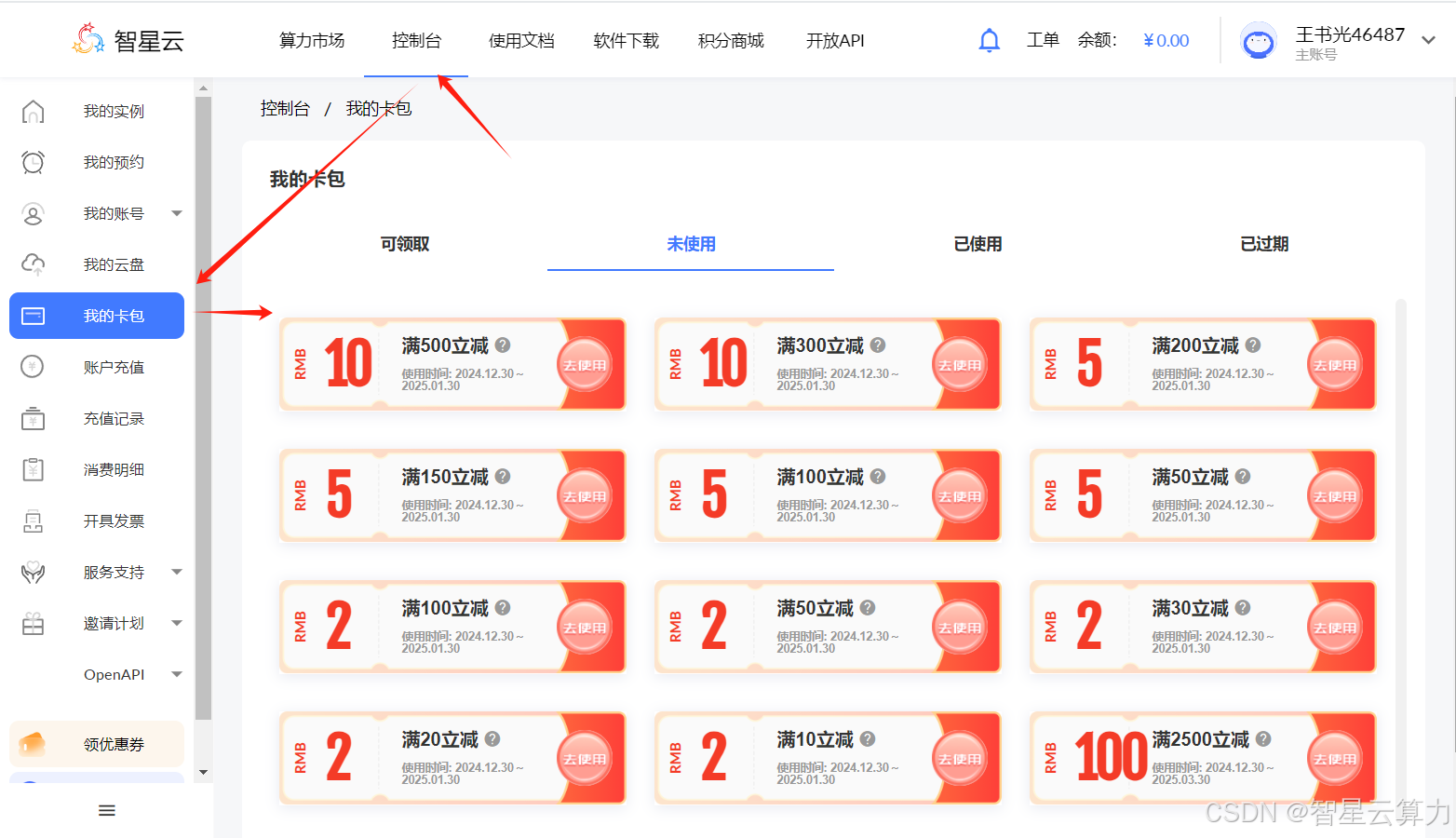Expand 邀请计划 submenu arrow
Viewport: 1456px width, 838px height.
point(177,623)
